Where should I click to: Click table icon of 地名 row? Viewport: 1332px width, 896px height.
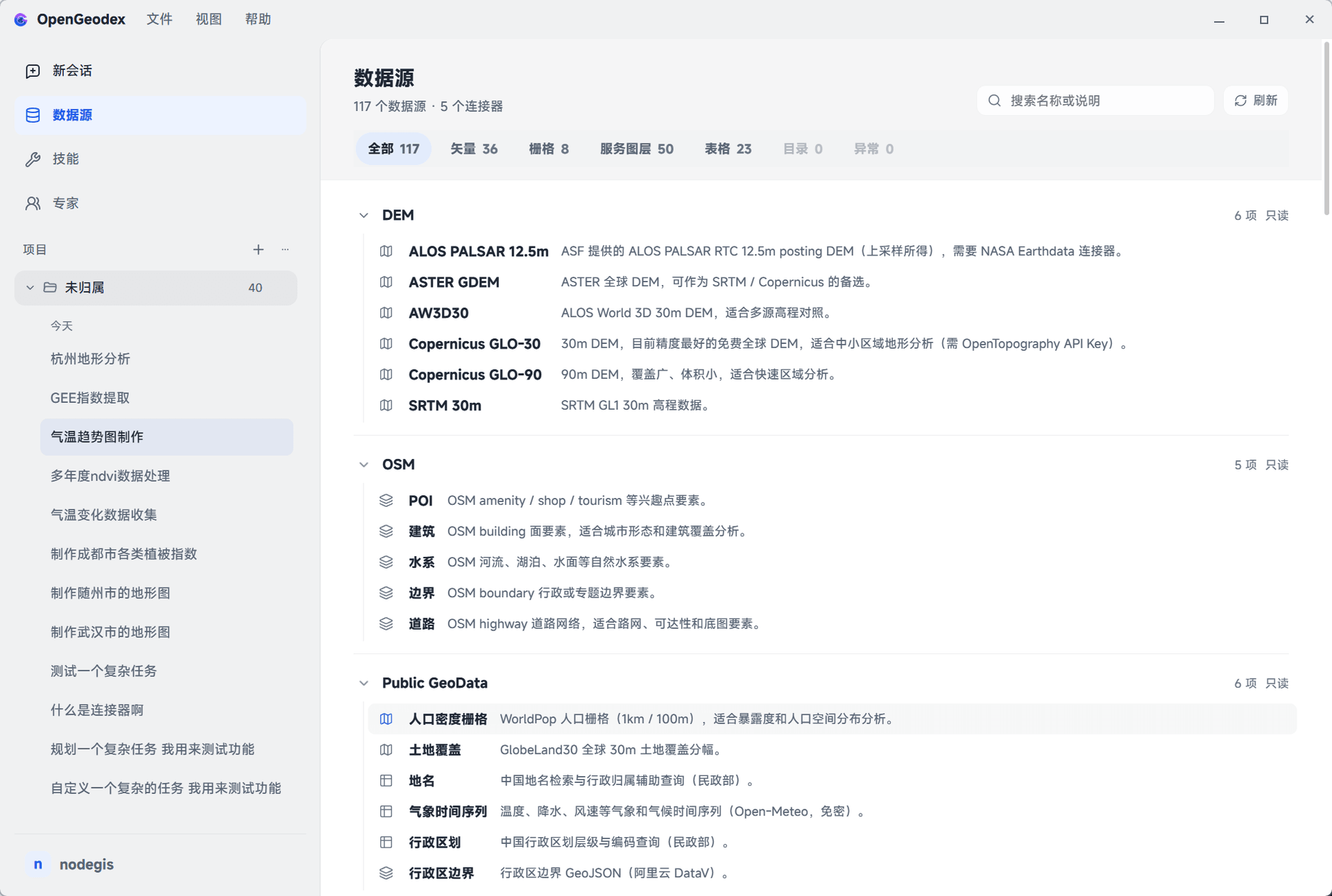[386, 781]
